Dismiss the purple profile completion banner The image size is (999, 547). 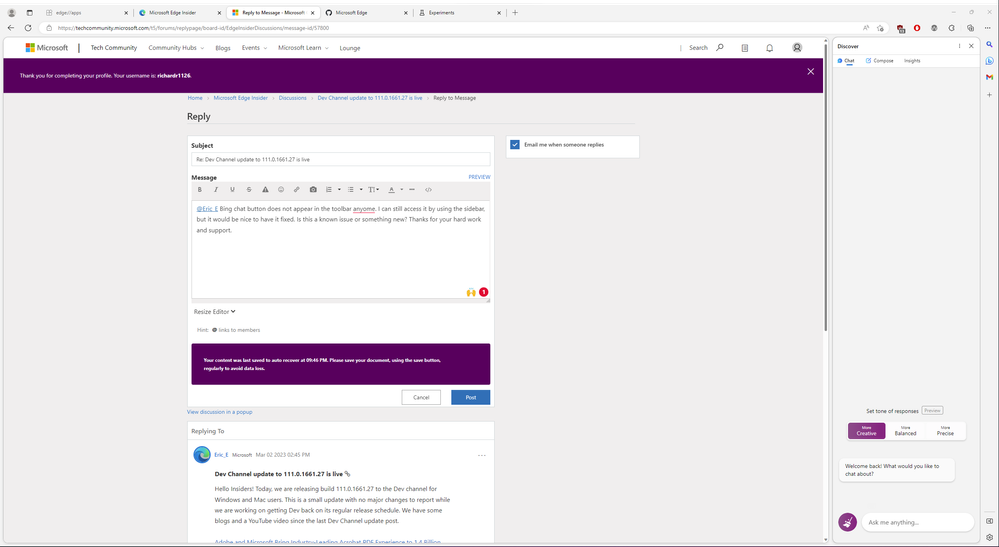tap(810, 71)
